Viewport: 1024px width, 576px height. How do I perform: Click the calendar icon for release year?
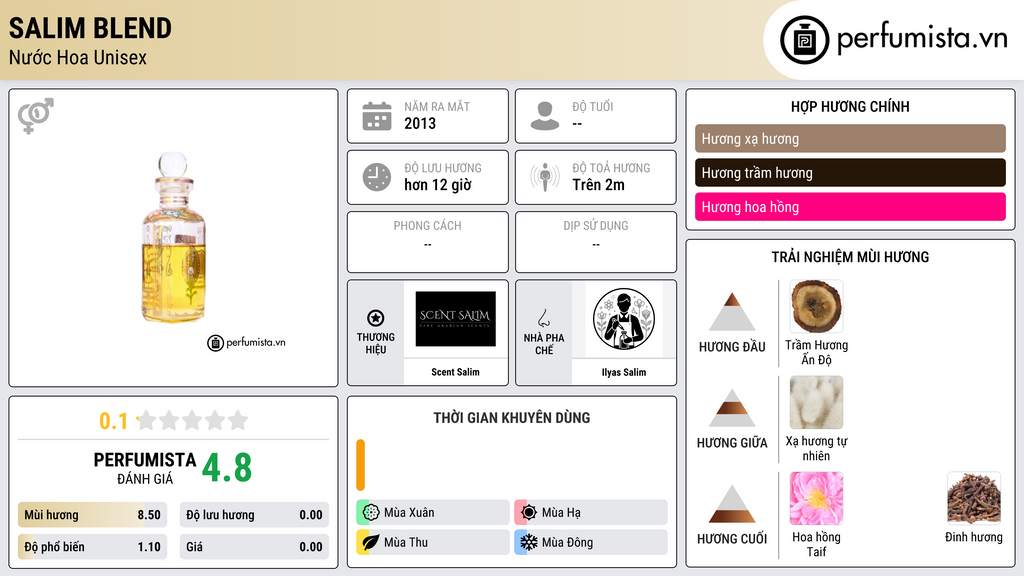pos(377,116)
